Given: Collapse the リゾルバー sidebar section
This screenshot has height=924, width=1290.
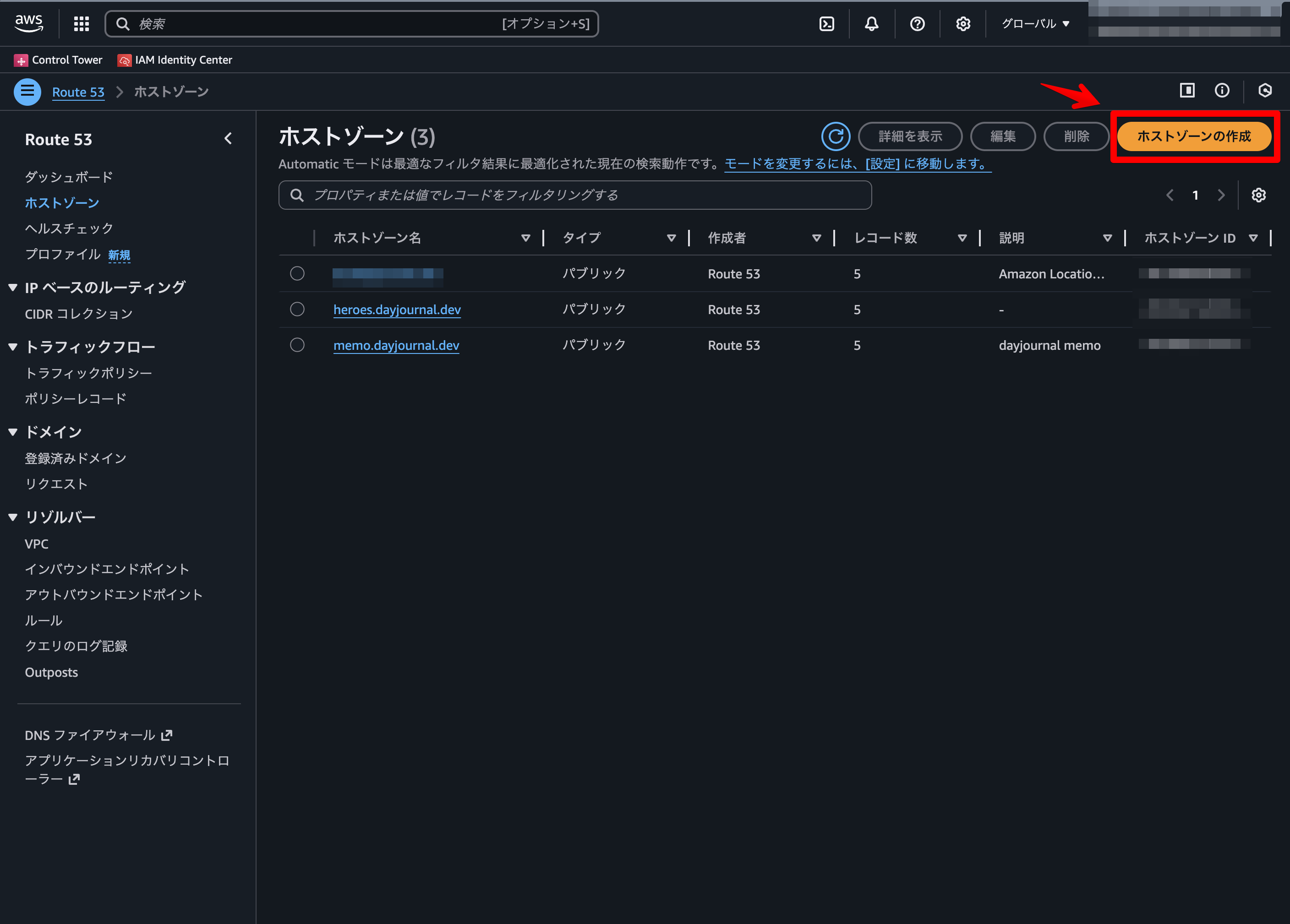Looking at the screenshot, I should point(13,517).
